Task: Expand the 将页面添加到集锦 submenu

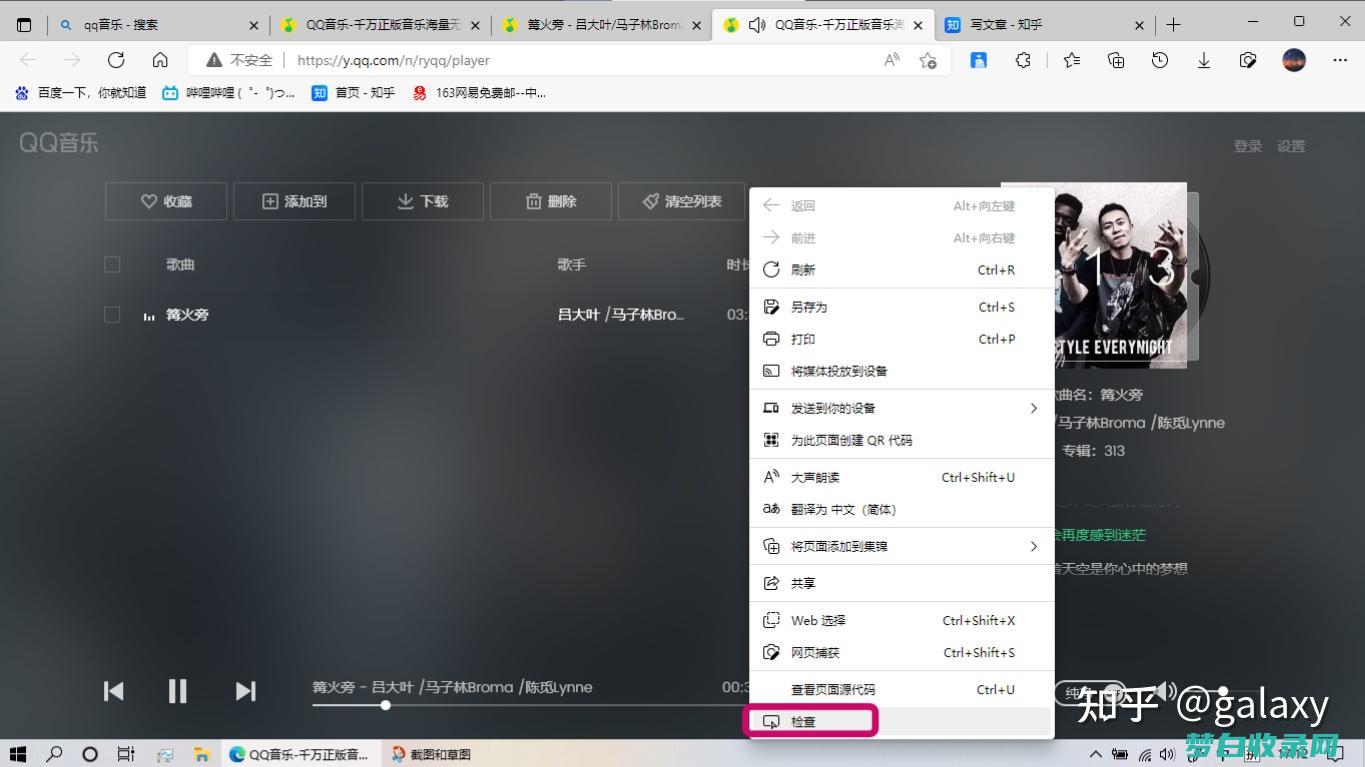Action: tap(902, 546)
